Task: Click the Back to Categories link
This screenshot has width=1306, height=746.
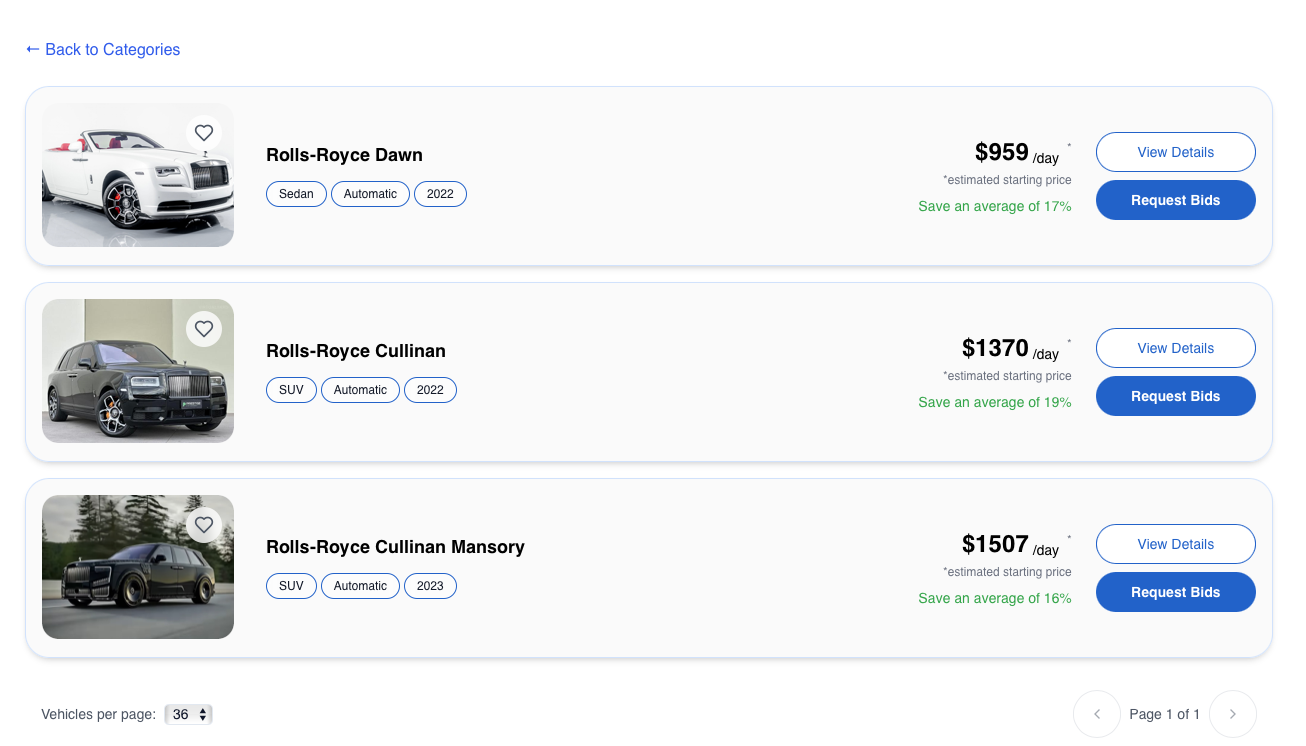Action: (x=112, y=49)
